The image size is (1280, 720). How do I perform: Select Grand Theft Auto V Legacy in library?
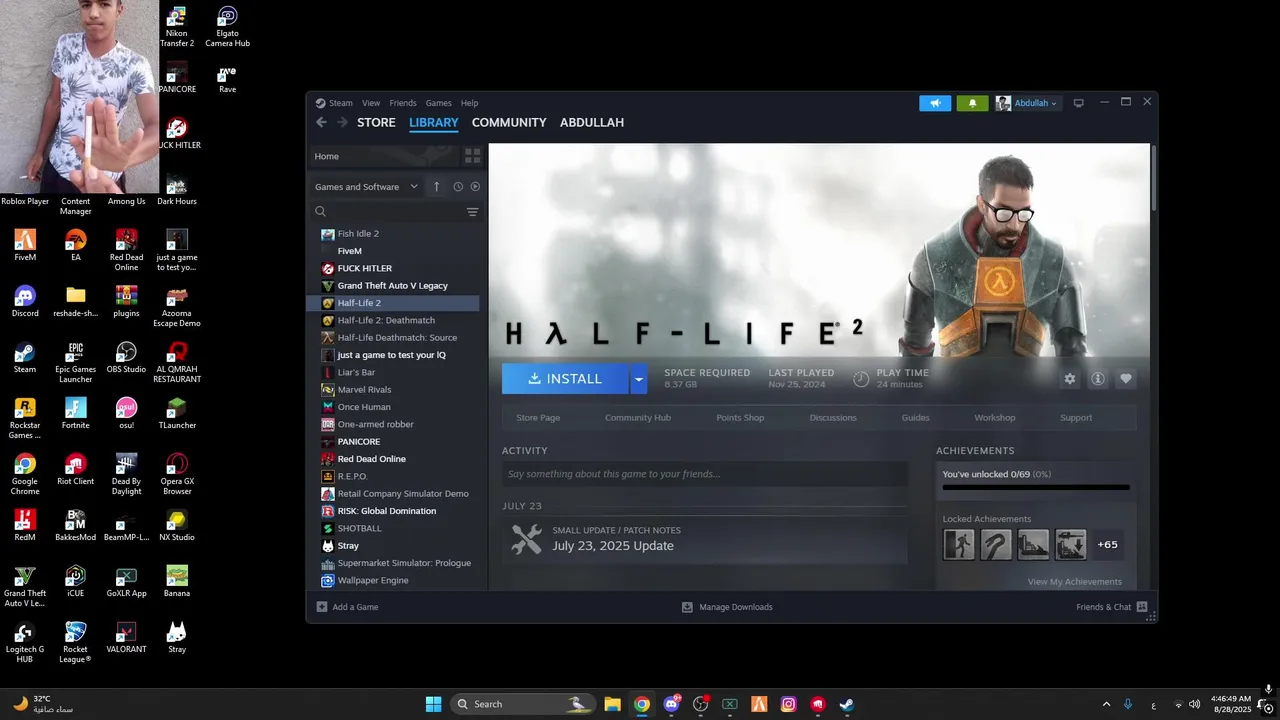tap(392, 286)
